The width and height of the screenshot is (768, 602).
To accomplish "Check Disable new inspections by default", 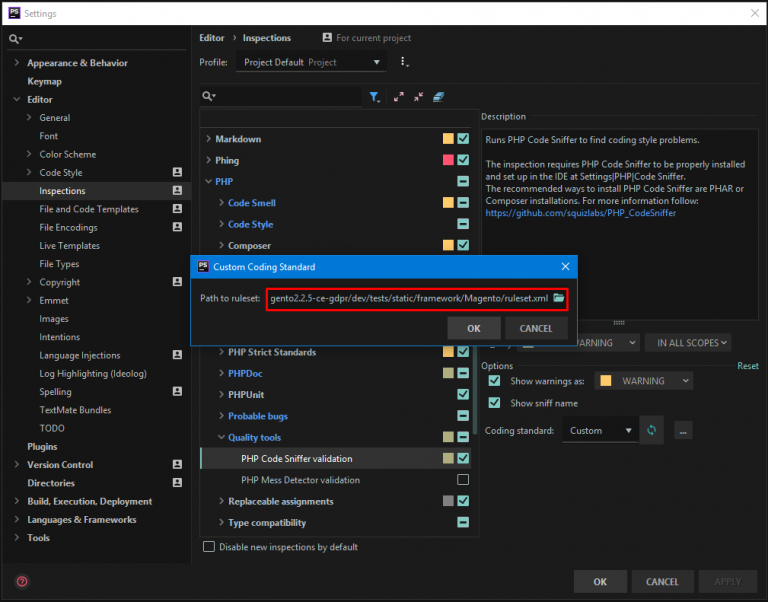I will (209, 547).
